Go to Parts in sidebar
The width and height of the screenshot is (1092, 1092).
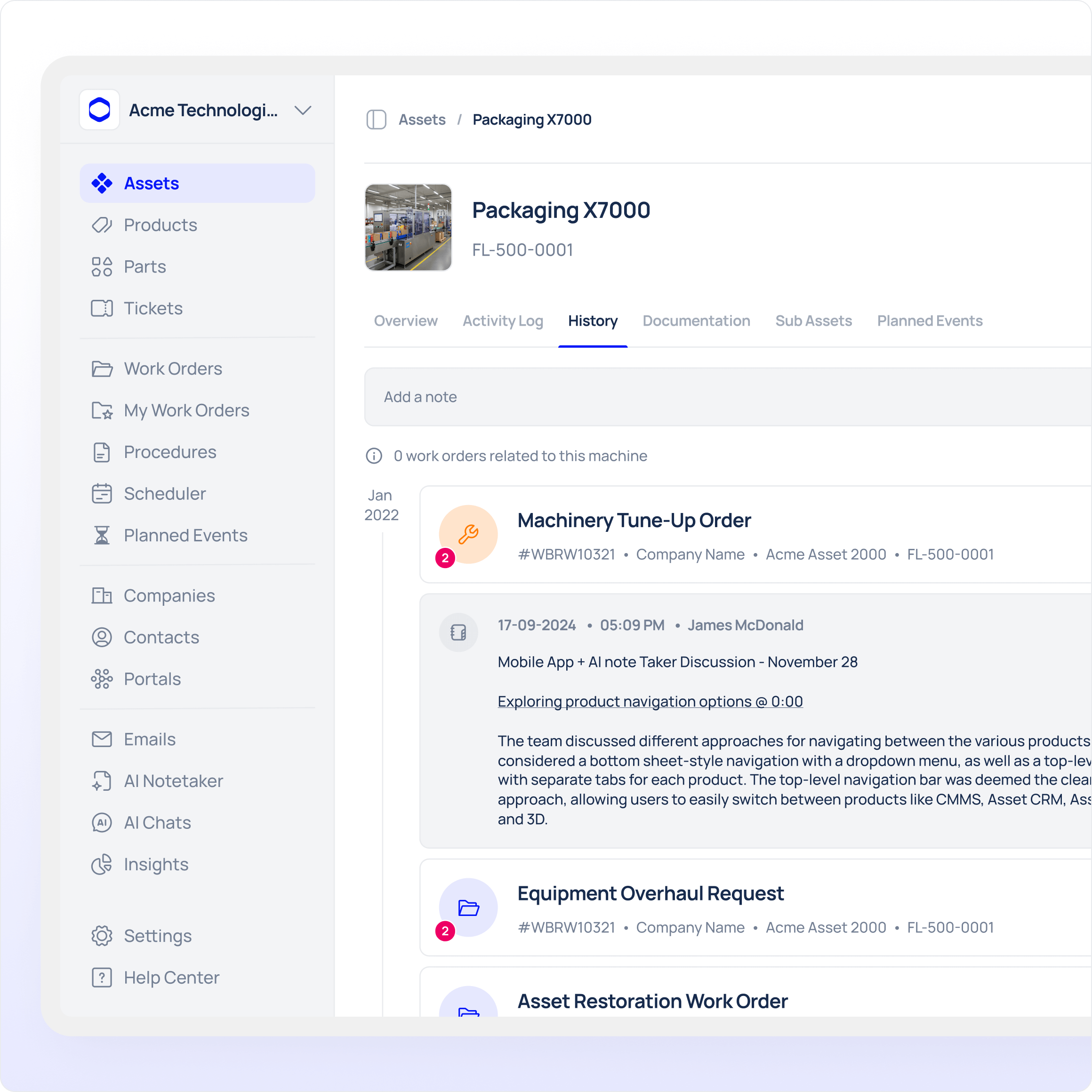(x=145, y=267)
